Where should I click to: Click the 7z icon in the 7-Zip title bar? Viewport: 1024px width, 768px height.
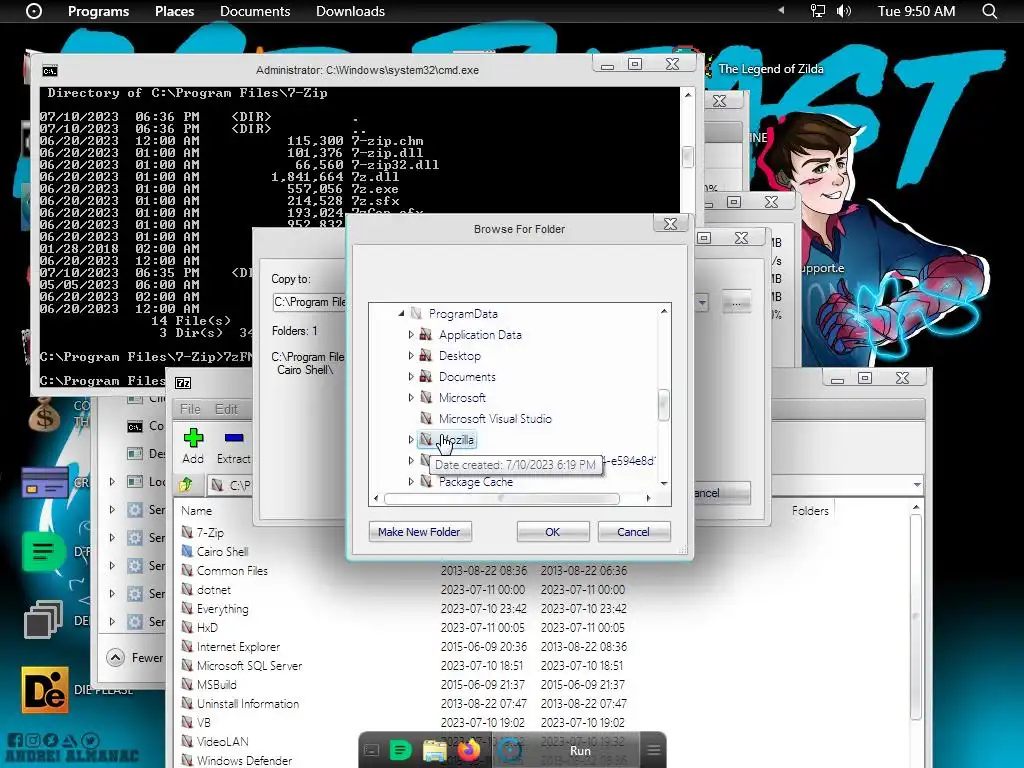point(184,383)
